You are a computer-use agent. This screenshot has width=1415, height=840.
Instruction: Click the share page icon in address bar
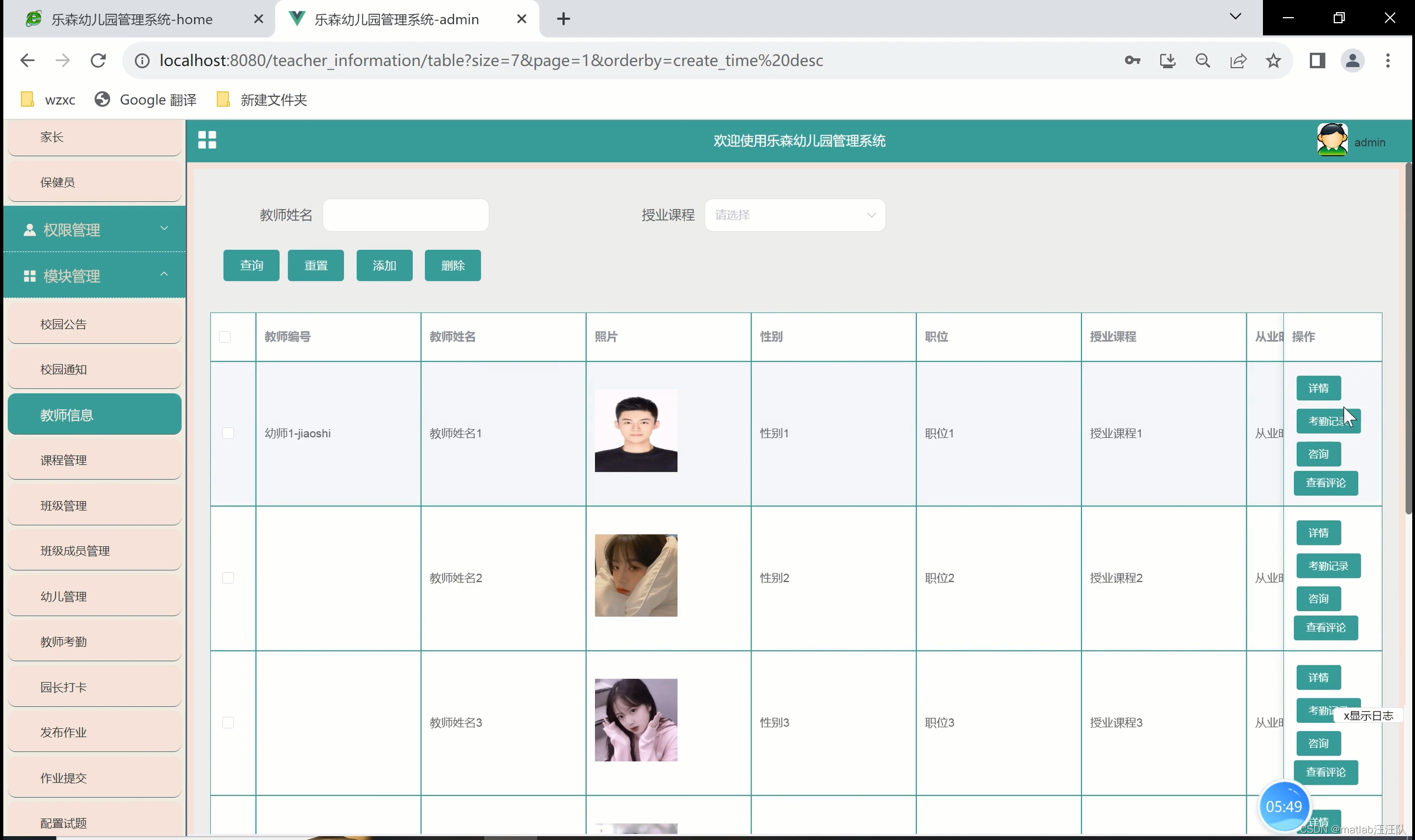(x=1238, y=61)
